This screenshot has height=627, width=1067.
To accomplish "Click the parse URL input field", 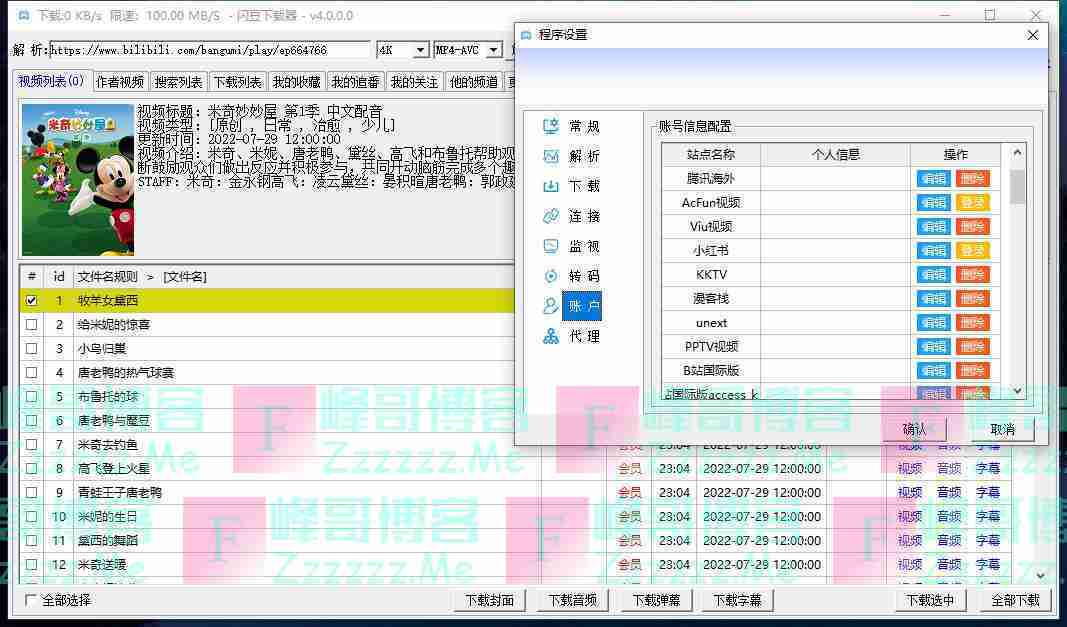I will point(208,50).
